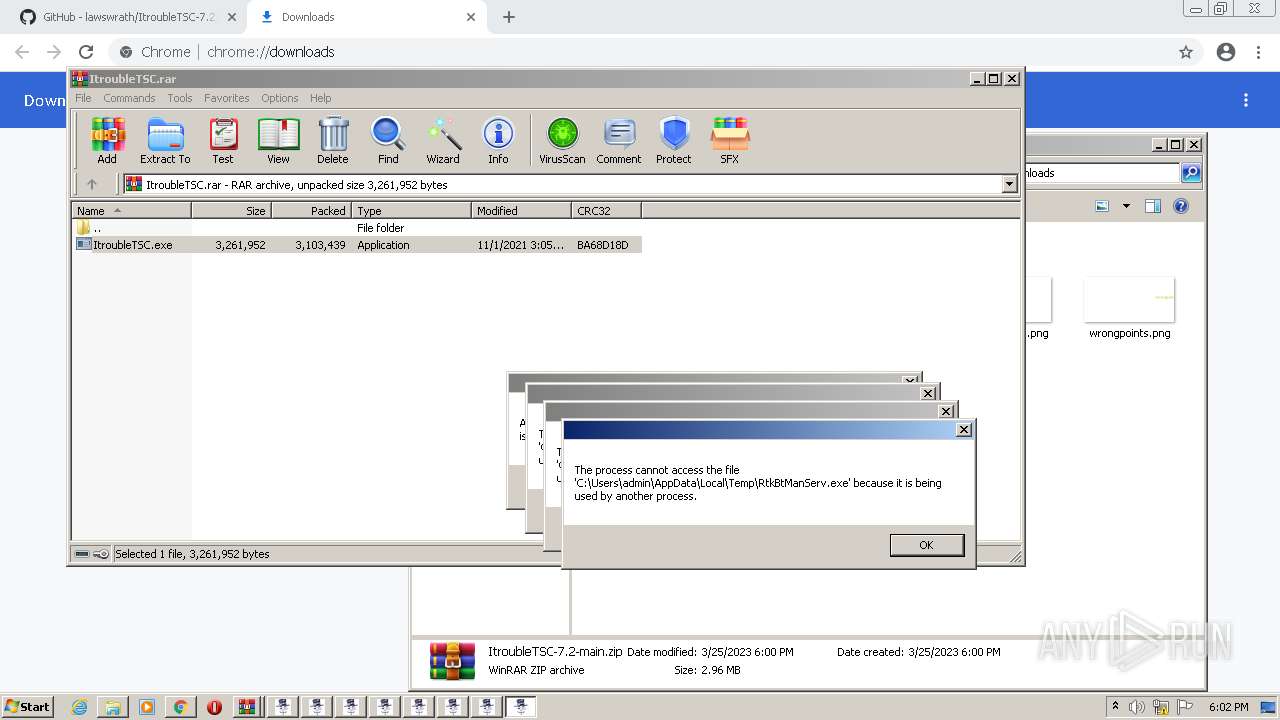Click OK in the error dialog
Image resolution: width=1280 pixels, height=720 pixels.
coord(926,545)
